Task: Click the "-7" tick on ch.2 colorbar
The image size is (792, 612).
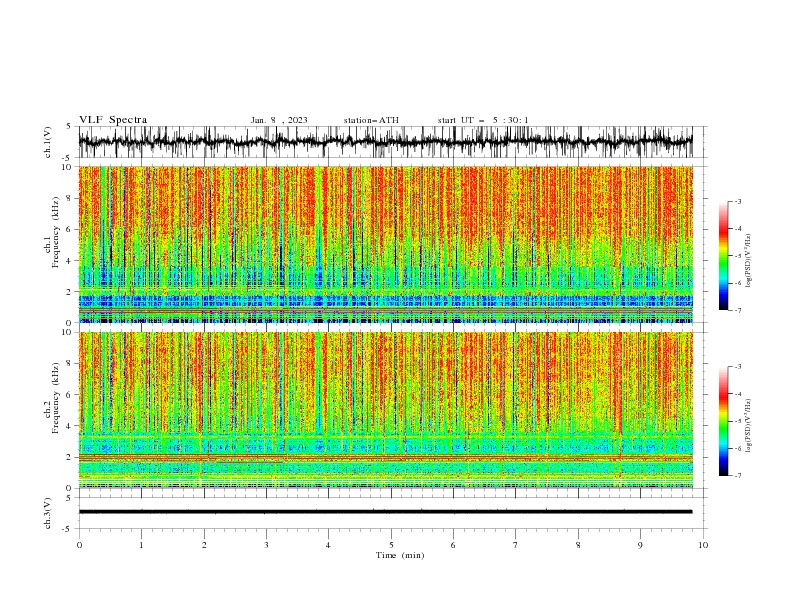Action: click(x=738, y=476)
